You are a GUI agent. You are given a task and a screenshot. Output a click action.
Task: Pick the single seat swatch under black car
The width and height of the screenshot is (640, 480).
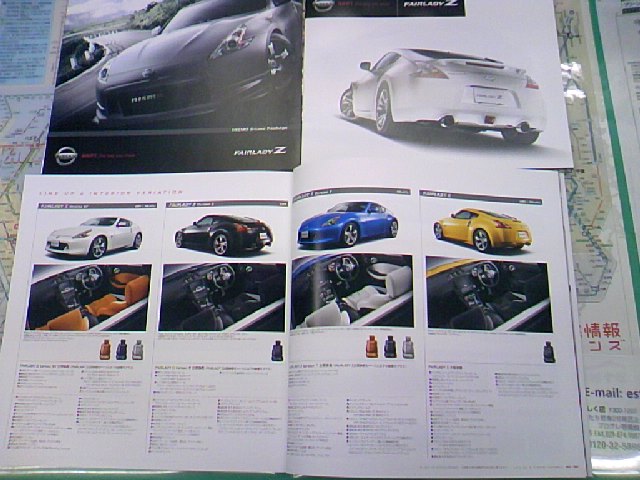coord(277,351)
